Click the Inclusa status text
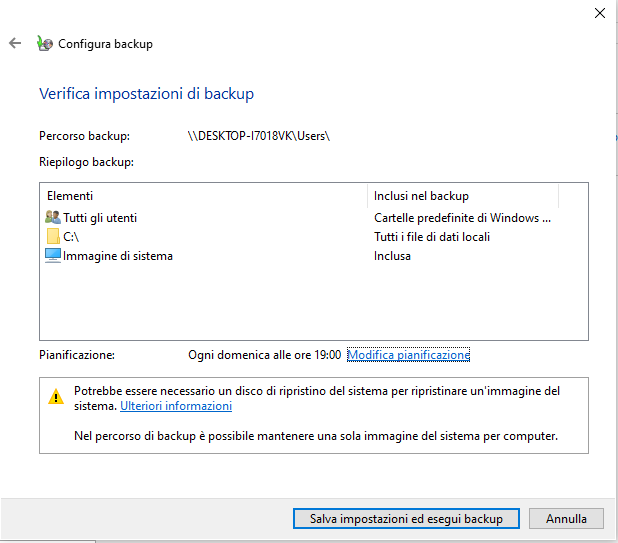 pyautogui.click(x=393, y=256)
